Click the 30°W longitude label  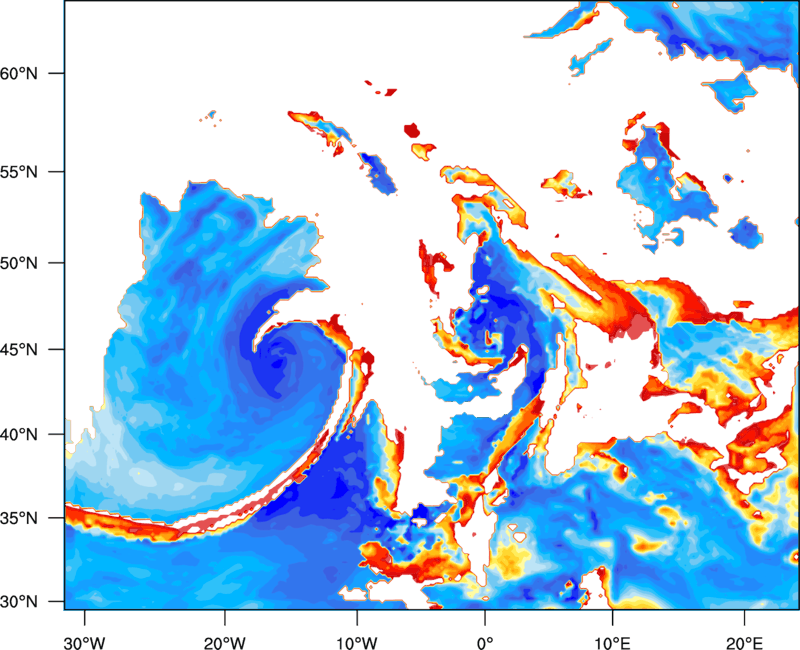(x=85, y=643)
